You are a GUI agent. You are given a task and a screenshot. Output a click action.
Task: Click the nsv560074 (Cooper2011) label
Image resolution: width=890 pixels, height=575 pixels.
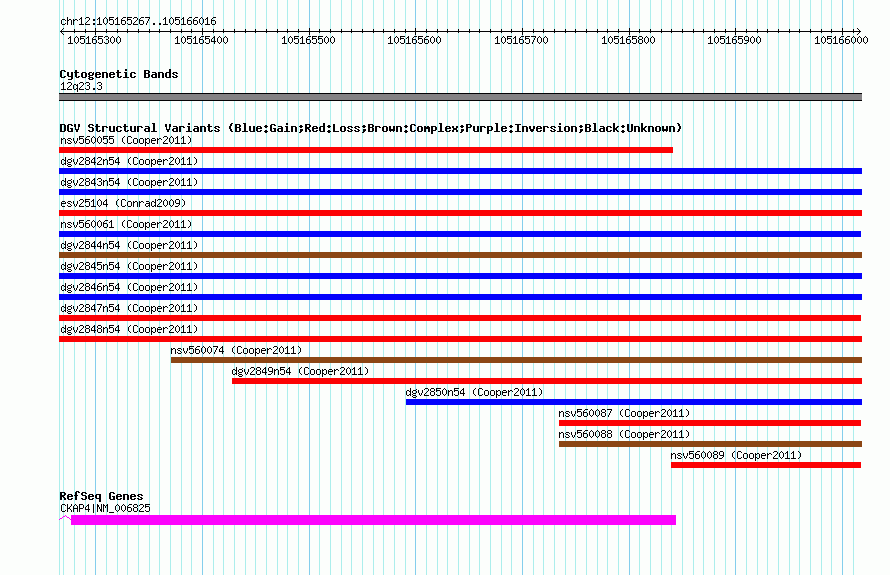pyautogui.click(x=236, y=350)
